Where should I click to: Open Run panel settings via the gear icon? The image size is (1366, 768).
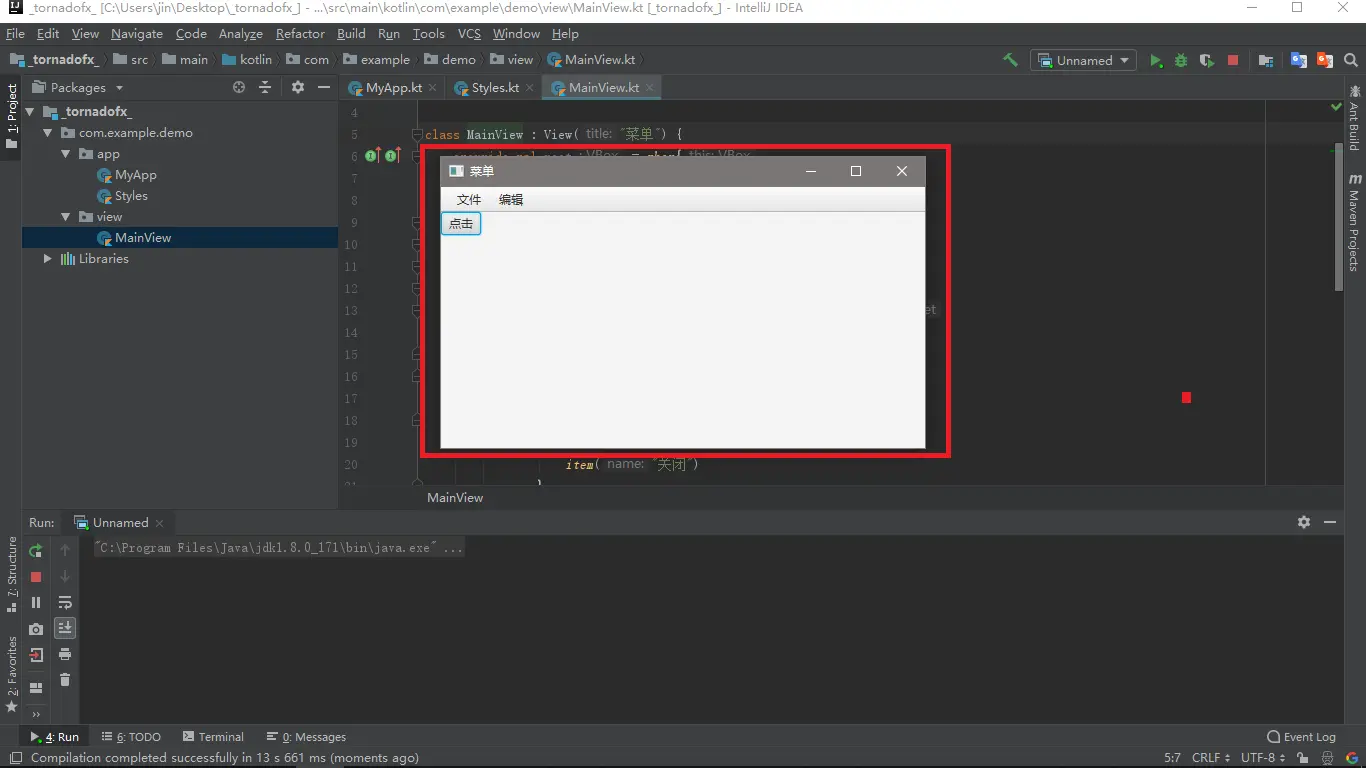pyautogui.click(x=1304, y=522)
